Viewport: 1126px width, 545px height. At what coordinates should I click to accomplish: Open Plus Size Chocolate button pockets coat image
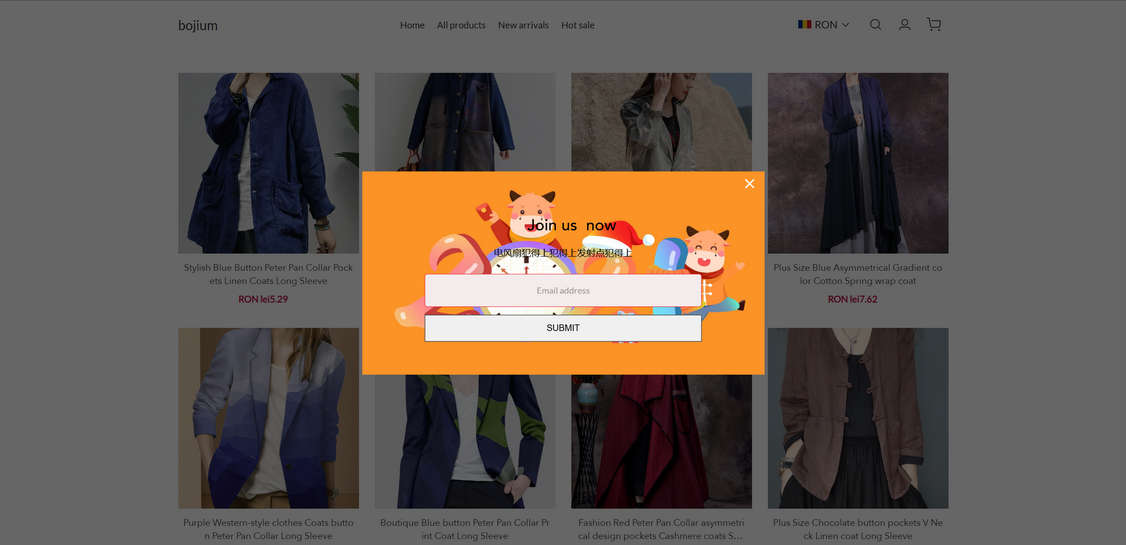click(858, 419)
